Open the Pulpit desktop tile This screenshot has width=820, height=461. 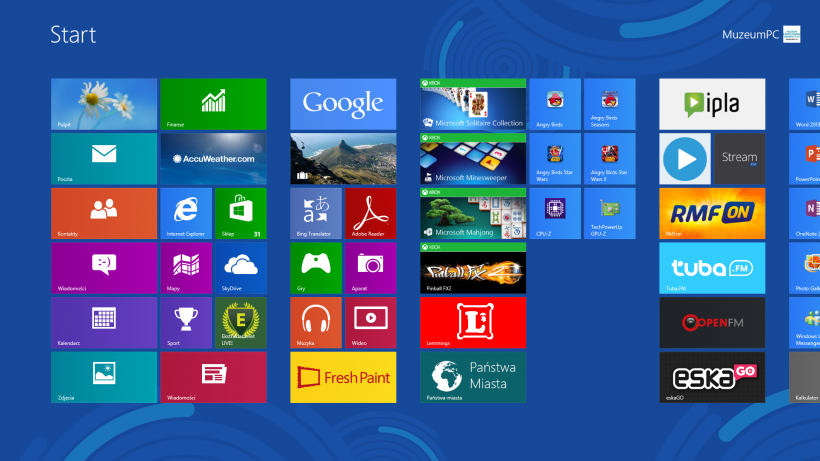coord(104,104)
